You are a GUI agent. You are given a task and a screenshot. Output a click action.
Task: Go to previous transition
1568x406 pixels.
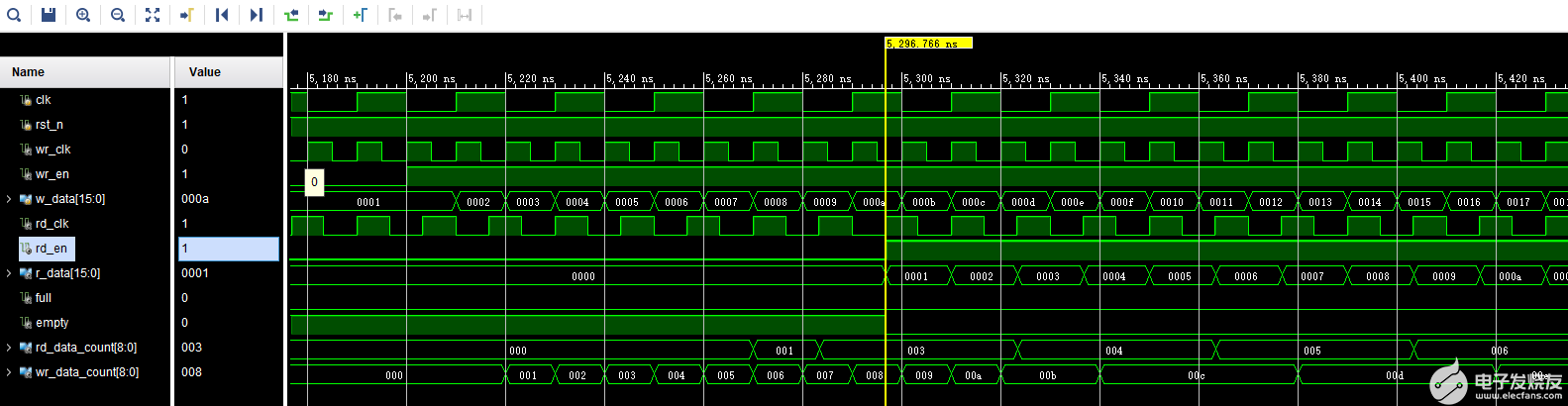(x=291, y=15)
